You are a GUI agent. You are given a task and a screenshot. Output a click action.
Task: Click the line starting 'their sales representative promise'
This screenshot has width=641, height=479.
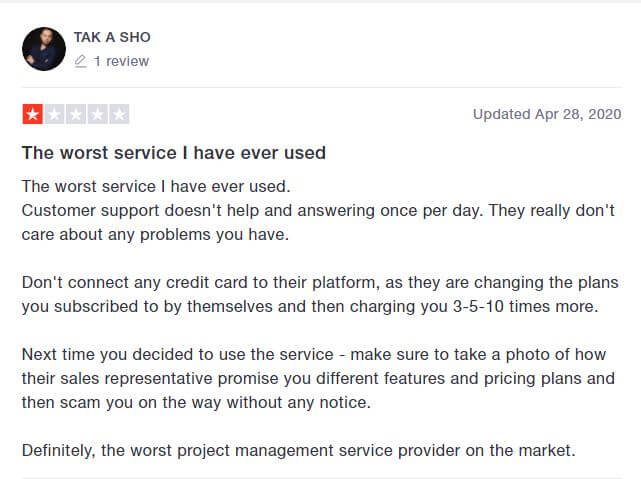click(x=318, y=379)
